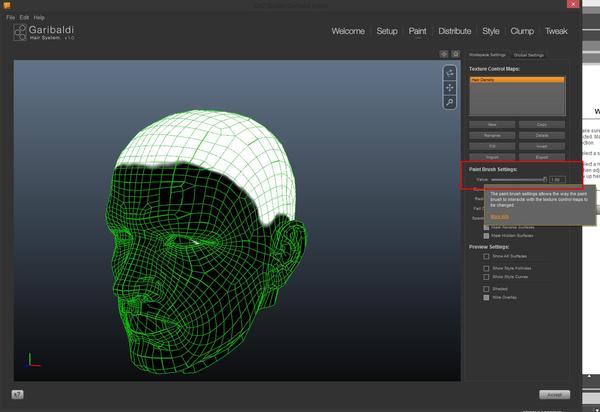Click the zoom magnifier tool icon
The height and width of the screenshot is (412, 600).
(451, 102)
